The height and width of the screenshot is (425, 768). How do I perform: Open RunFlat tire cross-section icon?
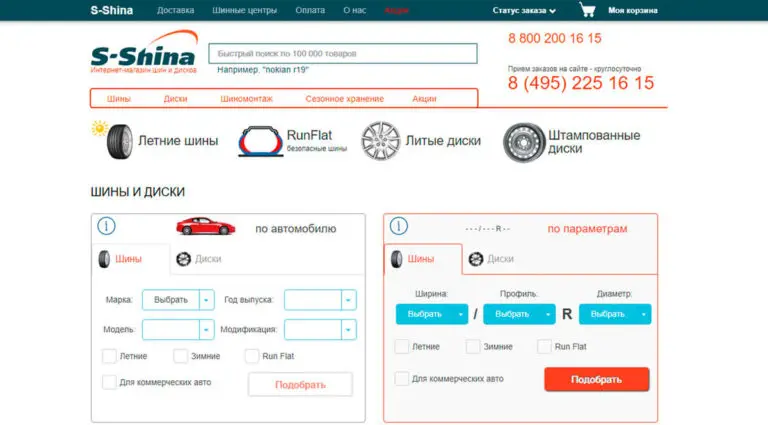[261, 142]
